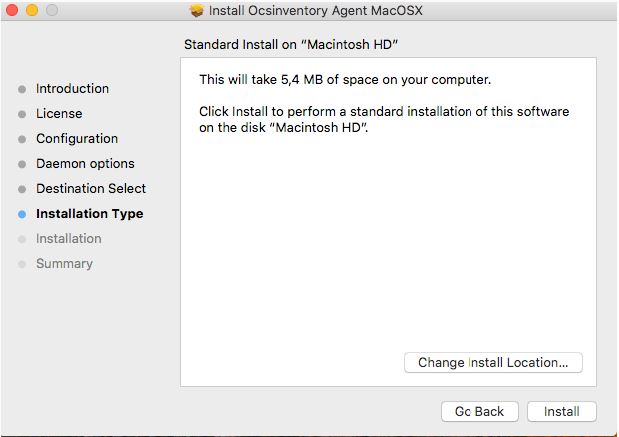Select the Introduction step in sidebar
Screen dimensions: 619x437
[72, 89]
